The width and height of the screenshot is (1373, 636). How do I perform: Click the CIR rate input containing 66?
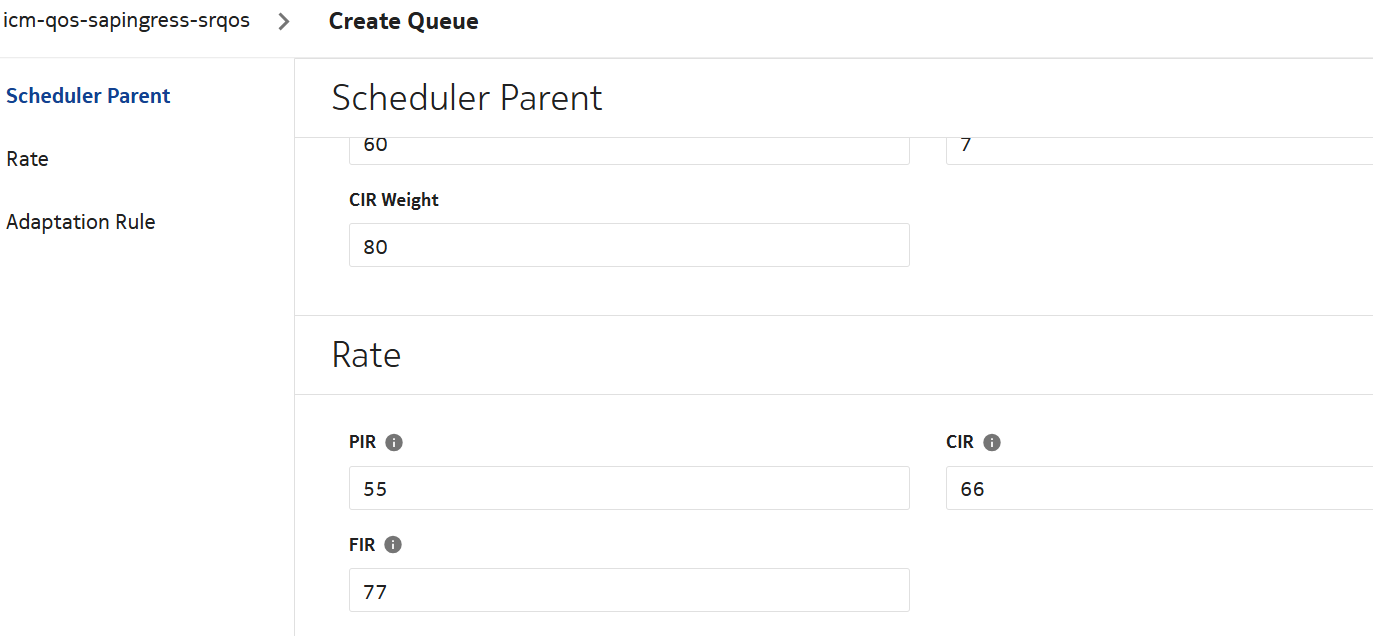1158,488
